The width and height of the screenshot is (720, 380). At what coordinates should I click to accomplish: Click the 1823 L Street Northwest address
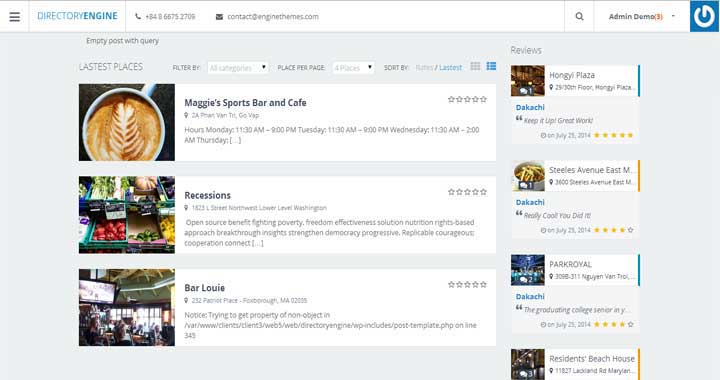pyautogui.click(x=259, y=208)
